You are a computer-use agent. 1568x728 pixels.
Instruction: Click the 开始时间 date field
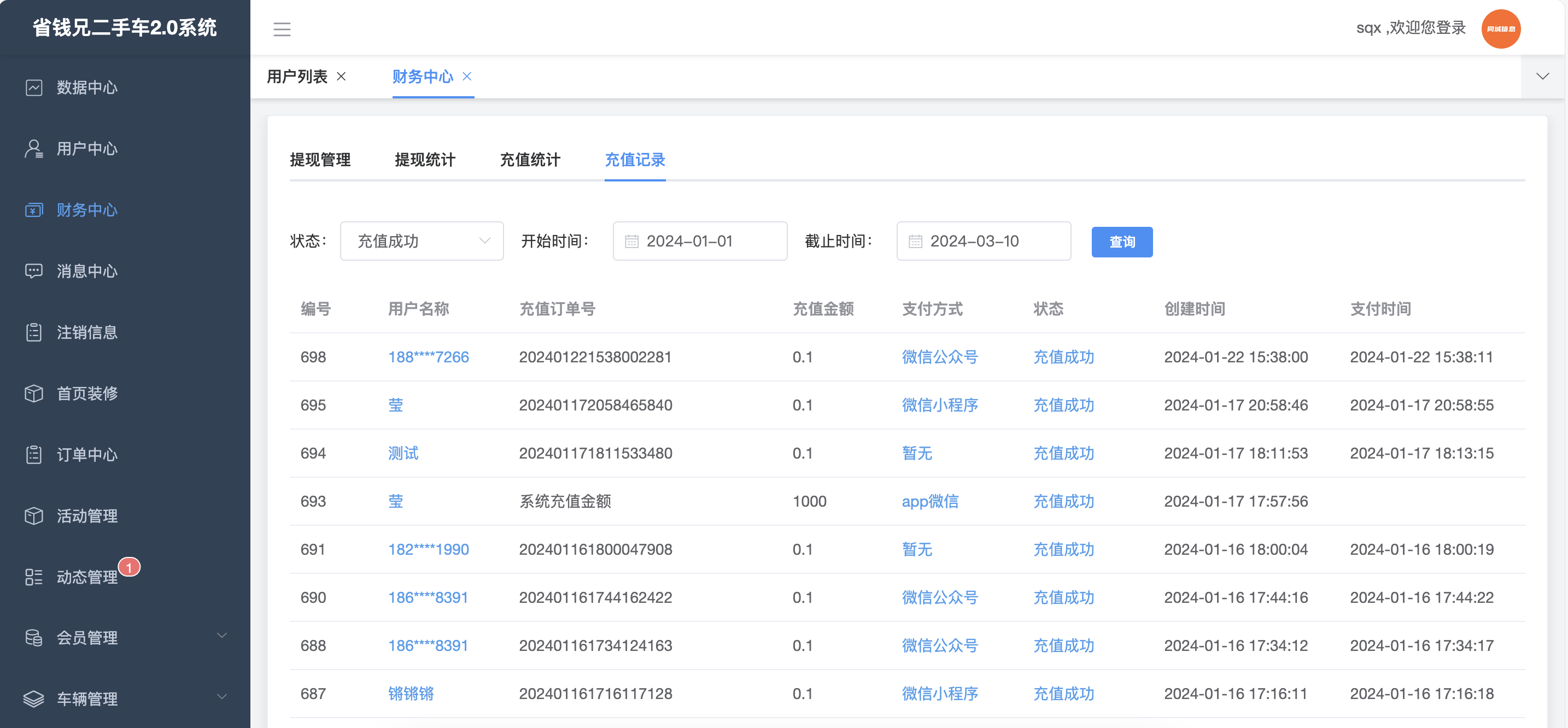699,241
